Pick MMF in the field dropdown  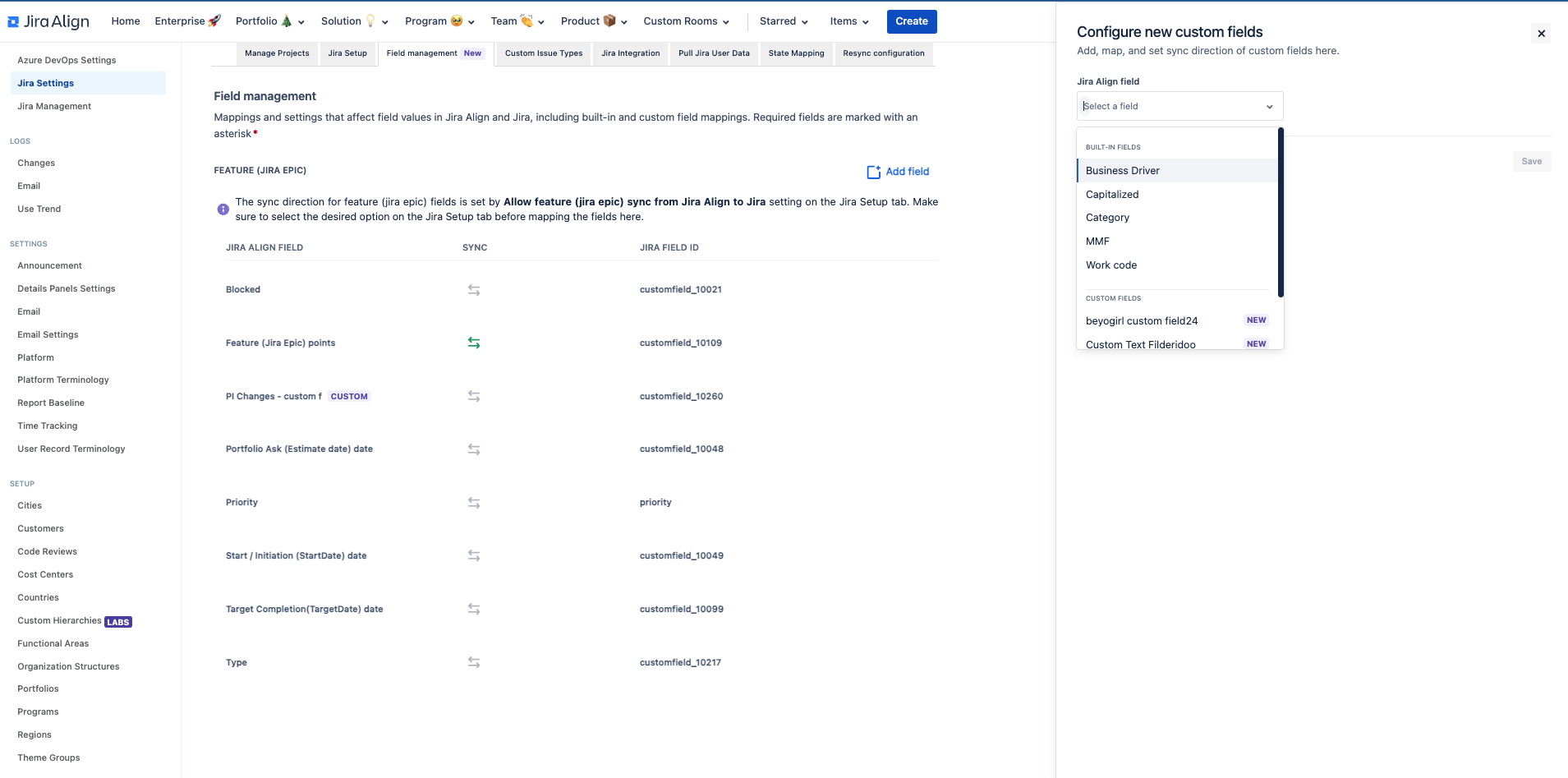(x=1177, y=242)
